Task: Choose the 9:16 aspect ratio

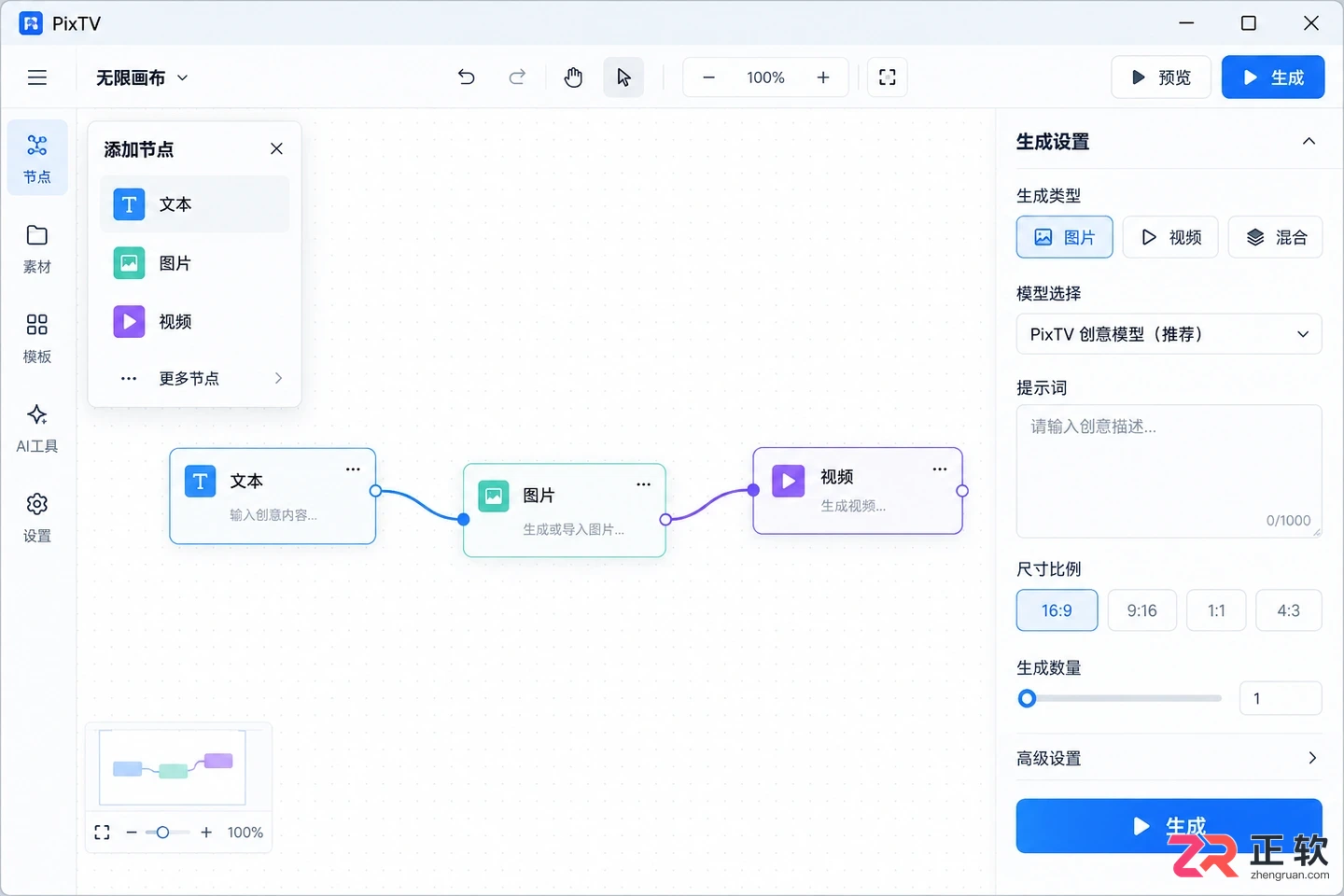Action: coord(1141,610)
